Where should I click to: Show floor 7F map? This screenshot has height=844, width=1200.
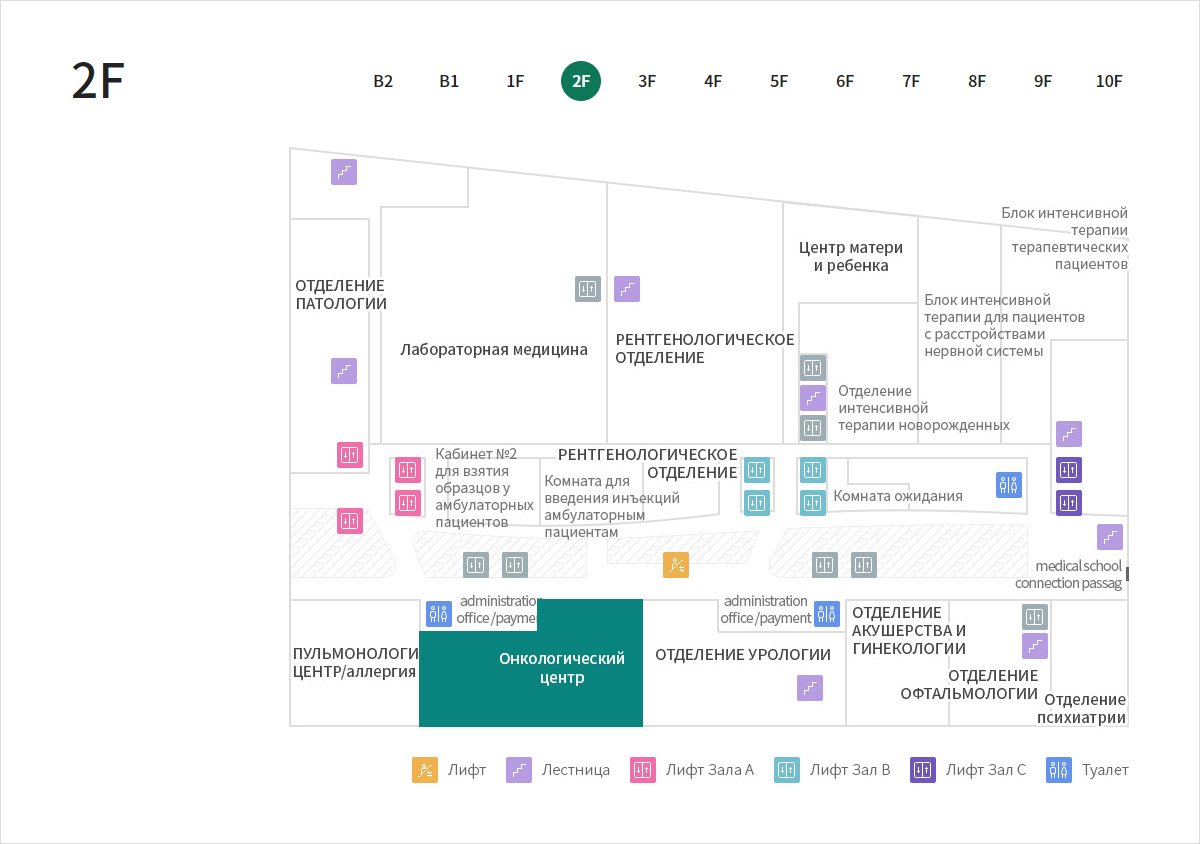point(911,81)
